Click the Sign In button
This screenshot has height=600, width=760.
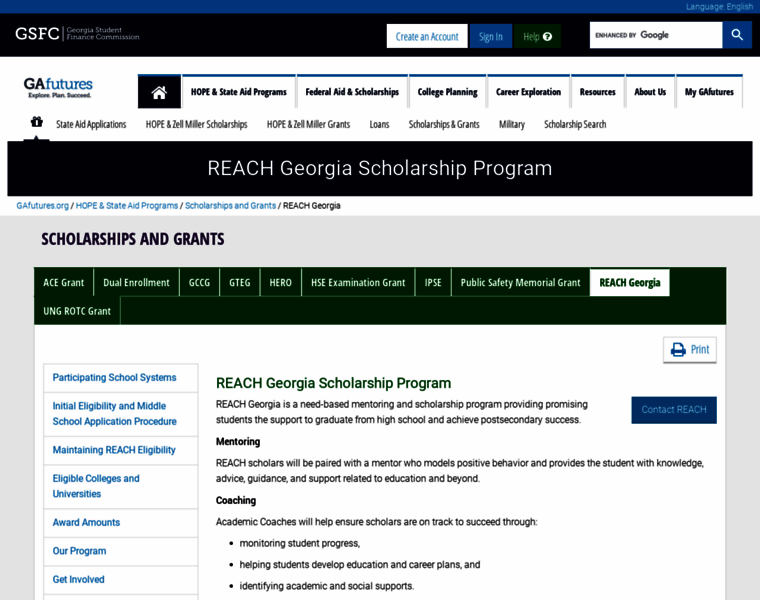(491, 36)
